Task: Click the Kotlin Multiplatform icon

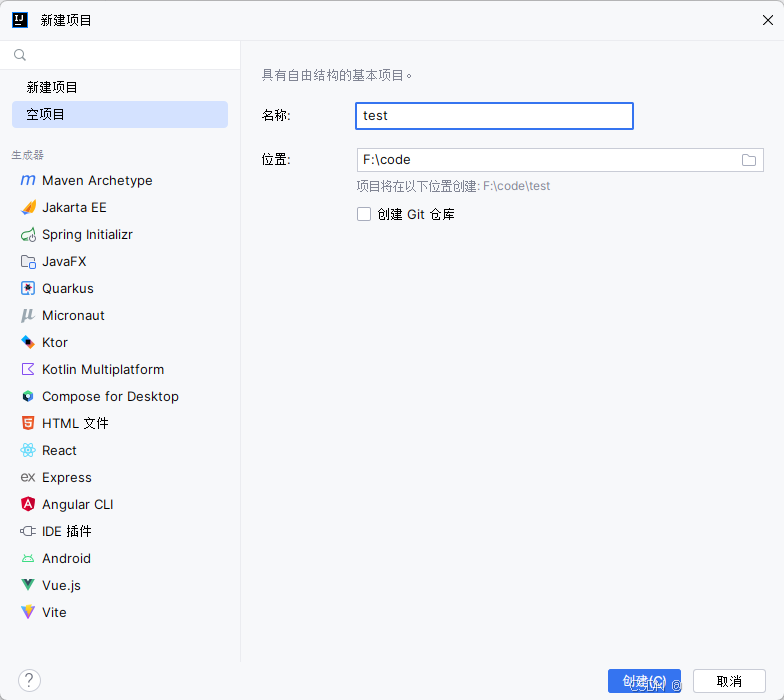Action: click(x=28, y=369)
